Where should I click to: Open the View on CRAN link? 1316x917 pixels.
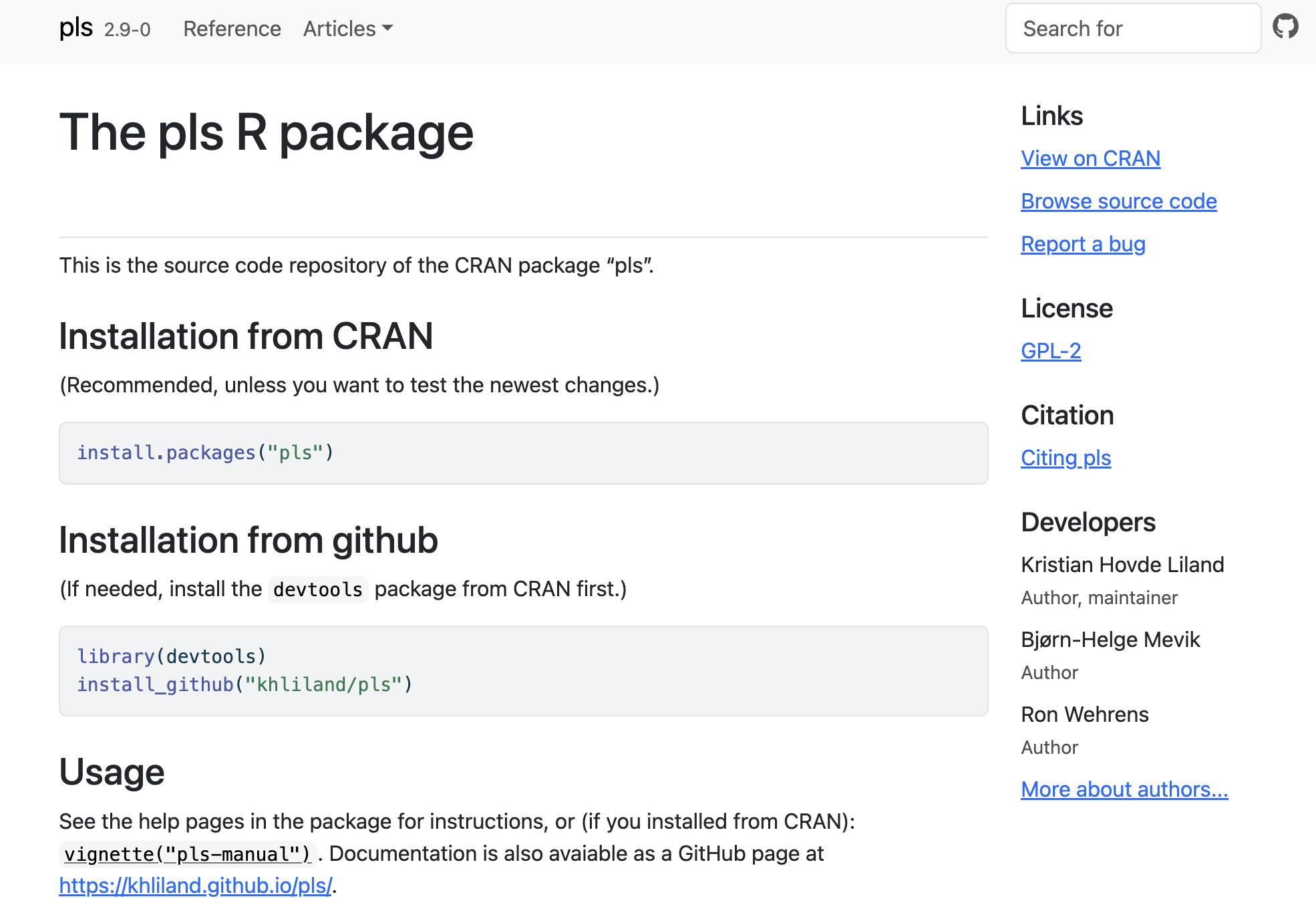coord(1090,158)
